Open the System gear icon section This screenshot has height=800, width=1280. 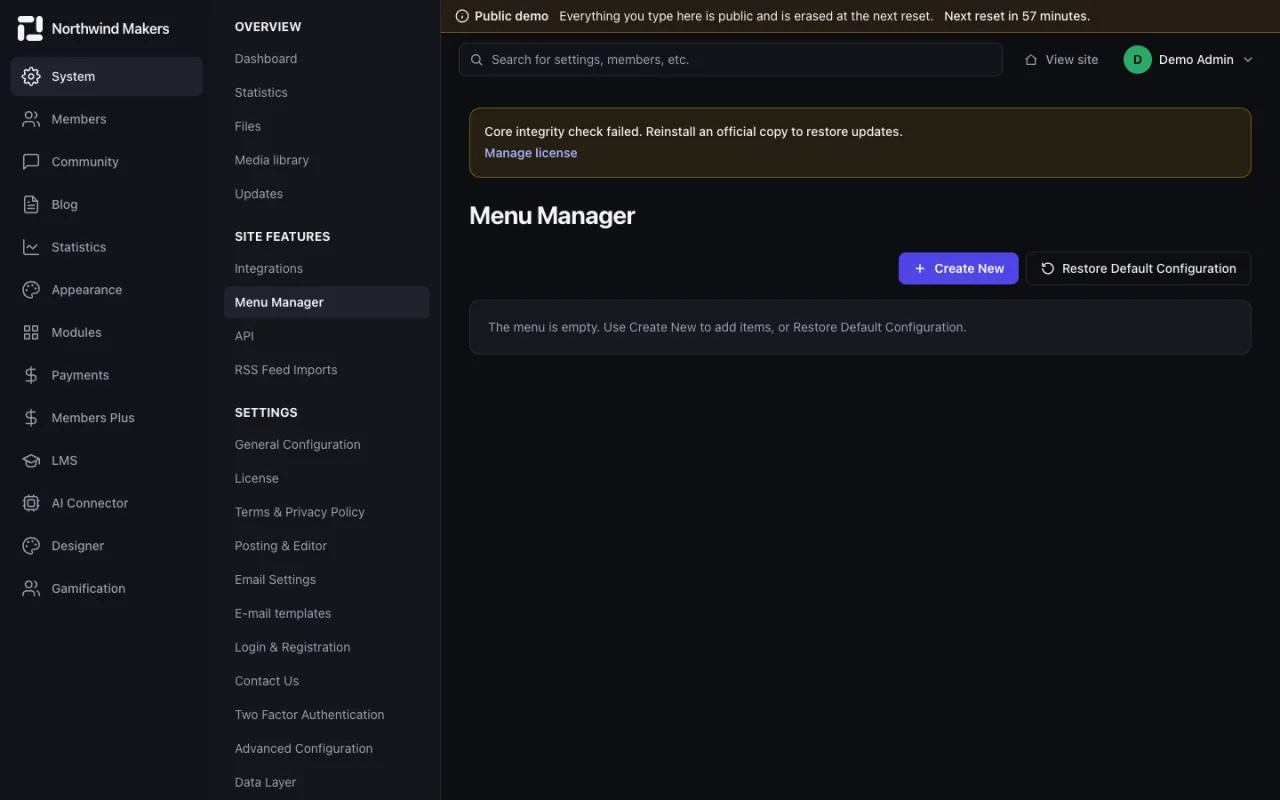point(31,76)
